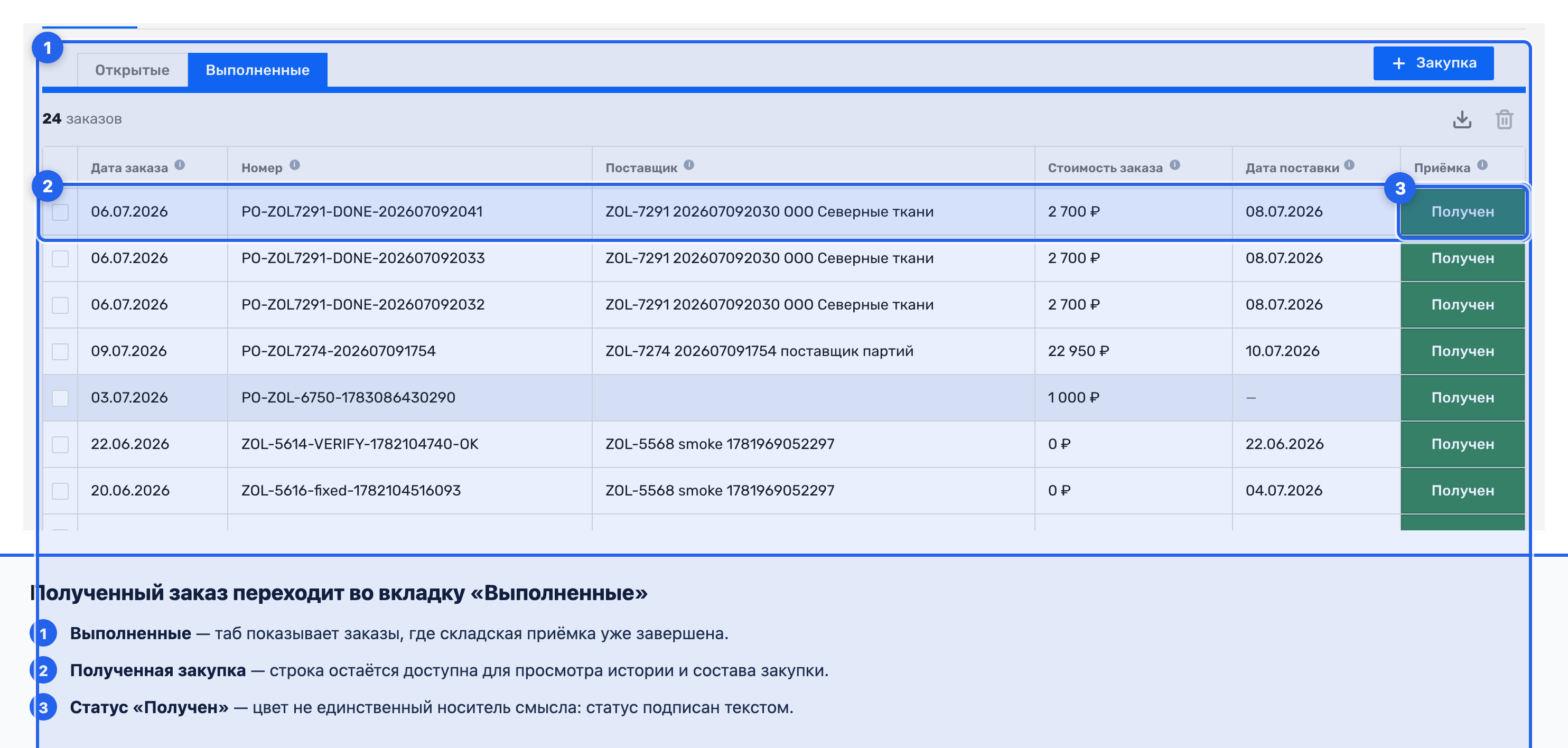The image size is (1568, 748).
Task: Download the orders list via download icon
Action: [1461, 119]
